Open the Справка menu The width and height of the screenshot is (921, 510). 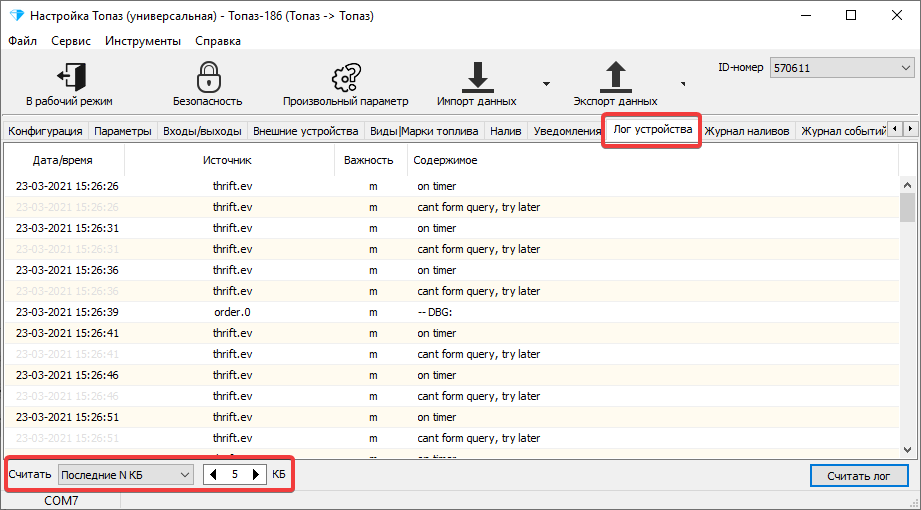click(x=218, y=41)
